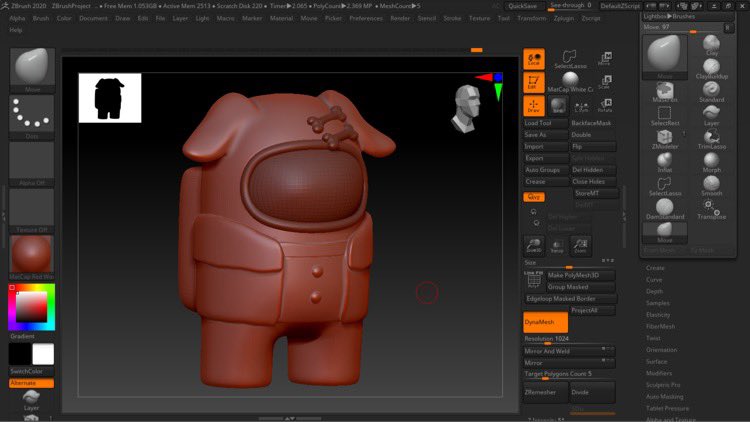This screenshot has width=750, height=422.
Task: Click the white secondary color swatch
Action: (x=43, y=355)
